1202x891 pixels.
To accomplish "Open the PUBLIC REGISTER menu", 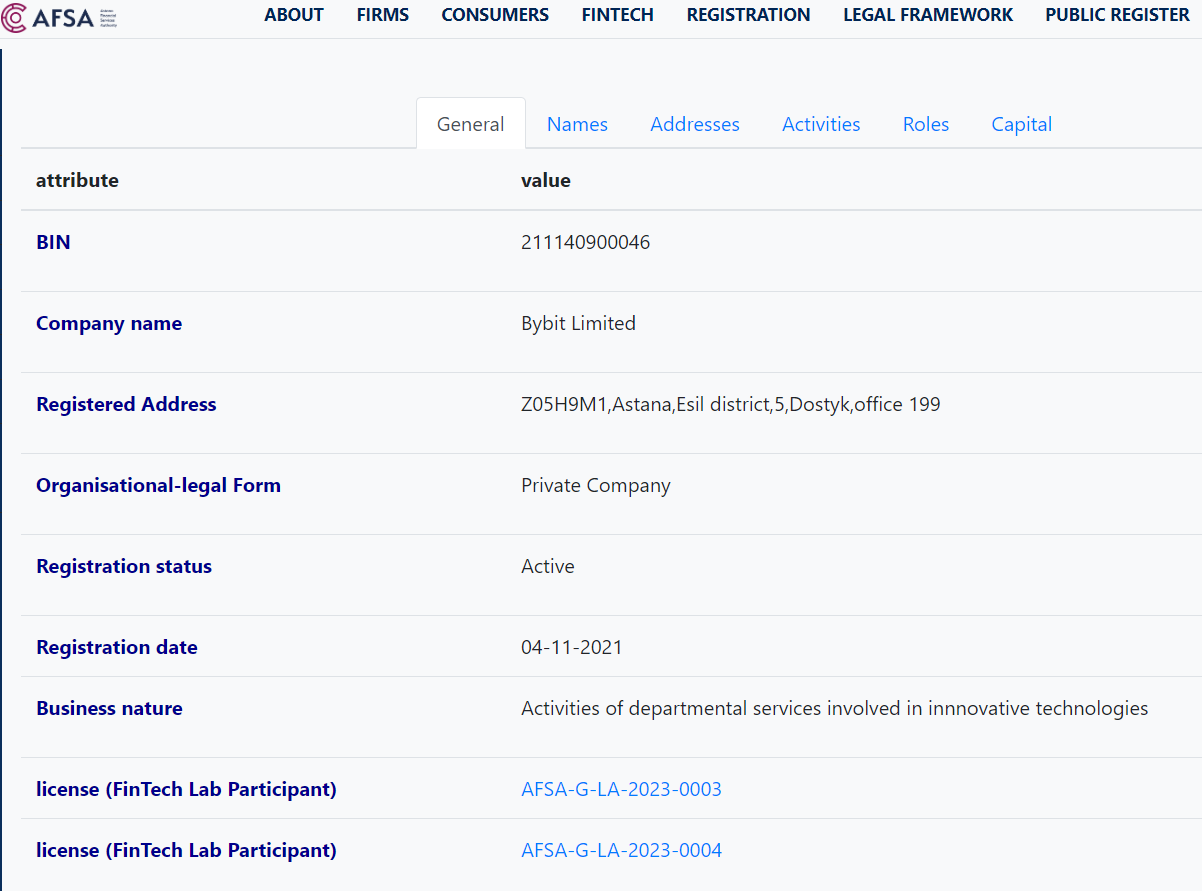I will (x=1118, y=15).
